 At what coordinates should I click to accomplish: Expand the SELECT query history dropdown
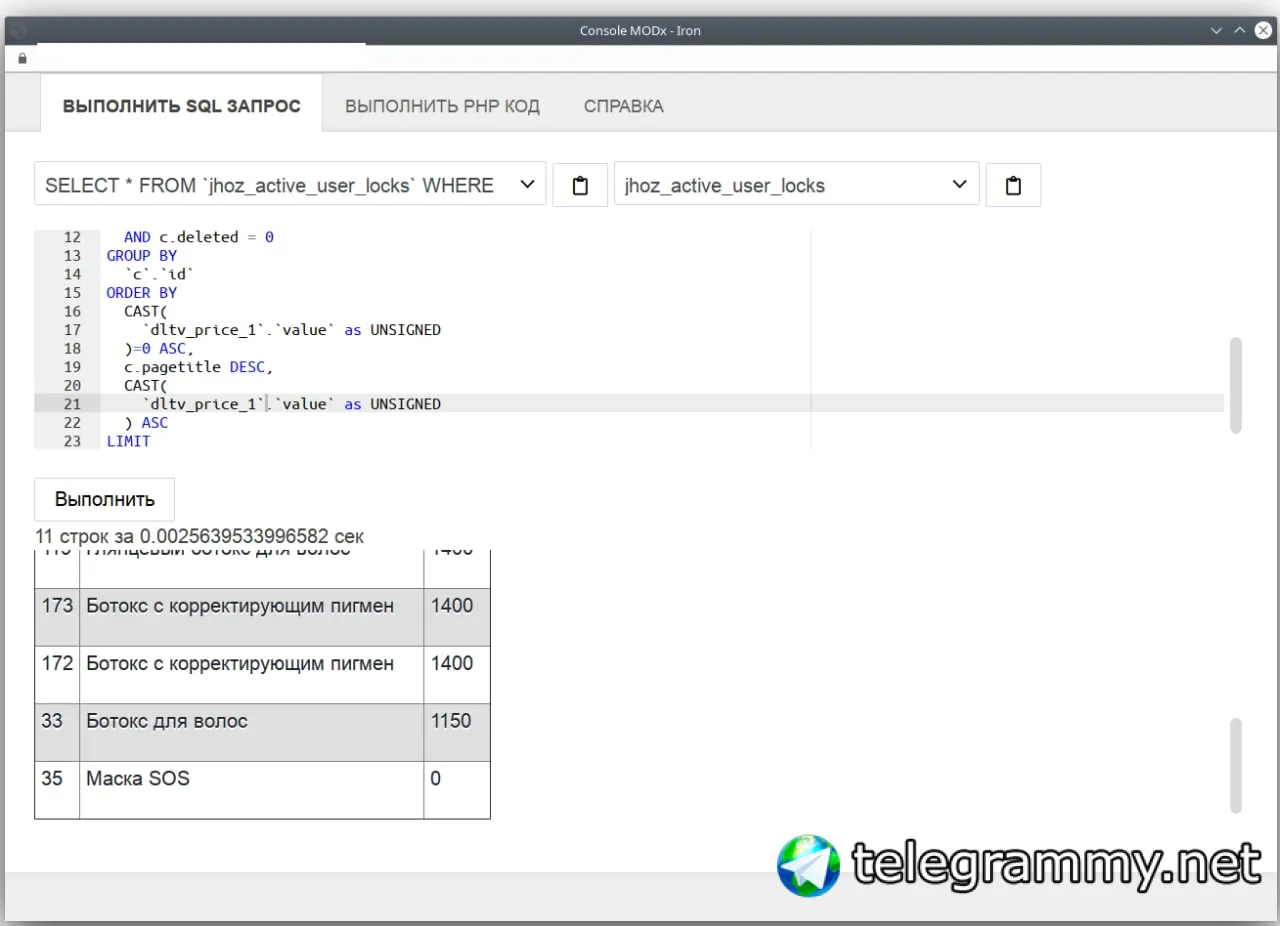pyautogui.click(x=290, y=184)
